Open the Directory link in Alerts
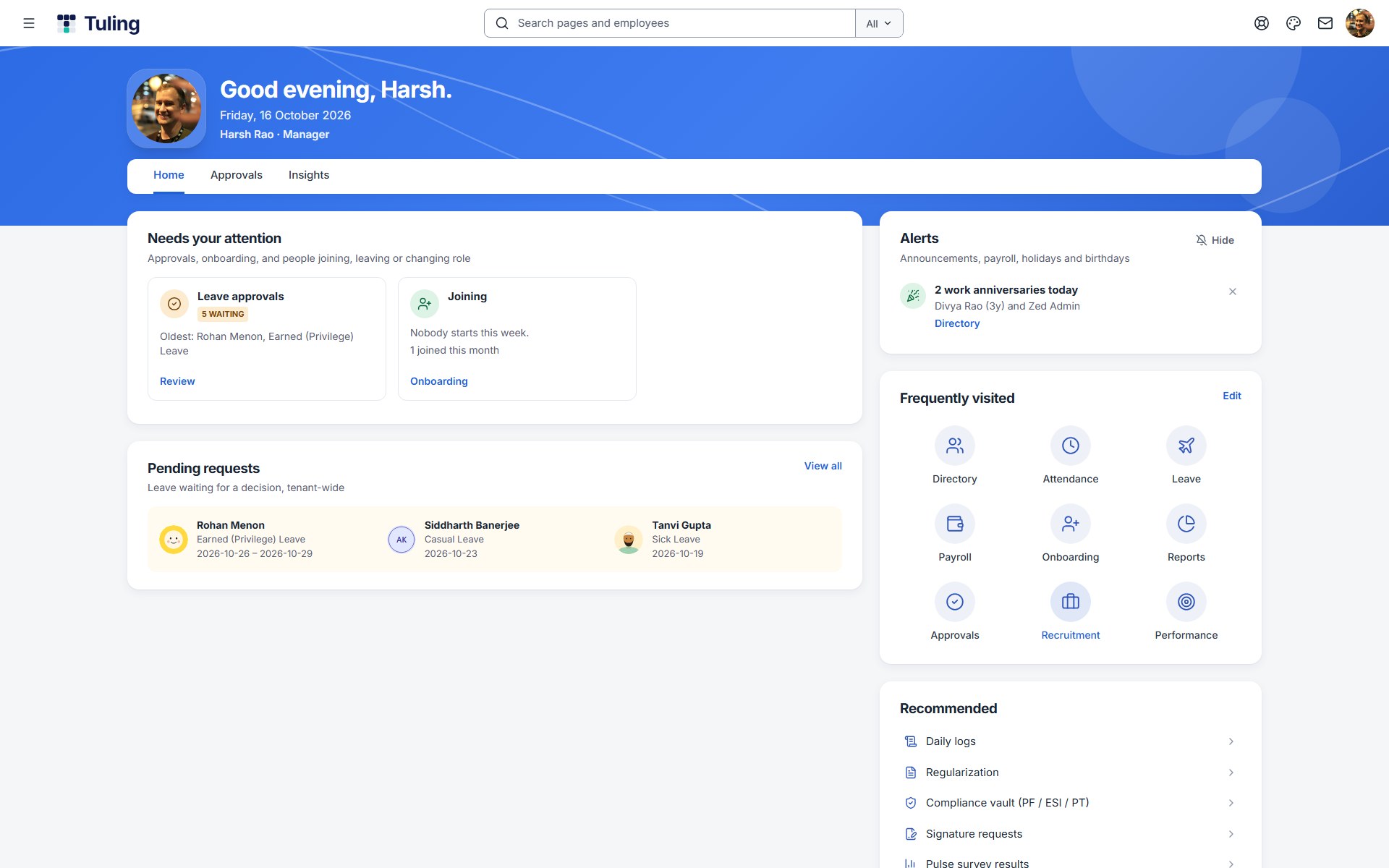The width and height of the screenshot is (1389, 868). click(957, 323)
